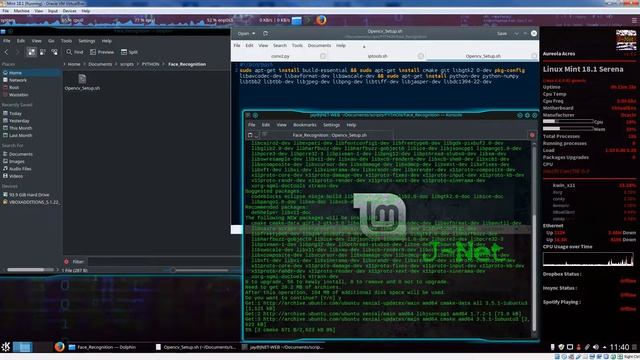Open Konsole Settings menu

click(331, 125)
